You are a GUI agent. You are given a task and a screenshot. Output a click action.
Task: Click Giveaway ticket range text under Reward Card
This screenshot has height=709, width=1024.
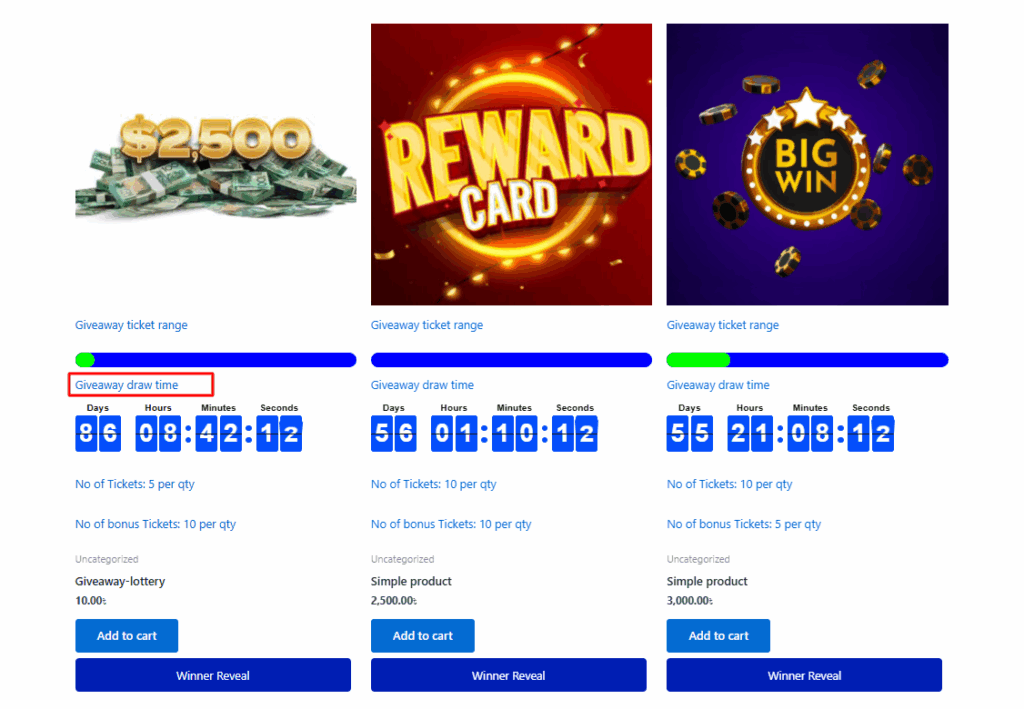427,325
